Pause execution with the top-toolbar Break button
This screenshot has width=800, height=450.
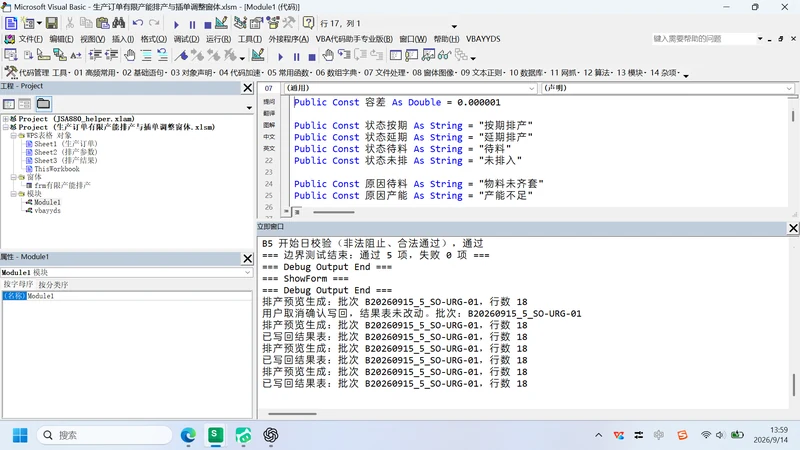[192, 24]
